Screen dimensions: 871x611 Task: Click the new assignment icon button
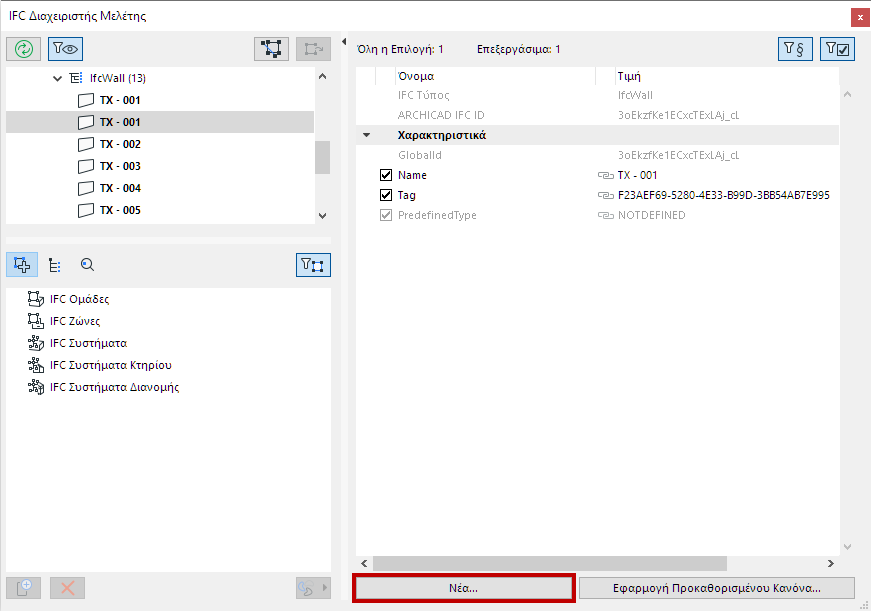pos(23,588)
